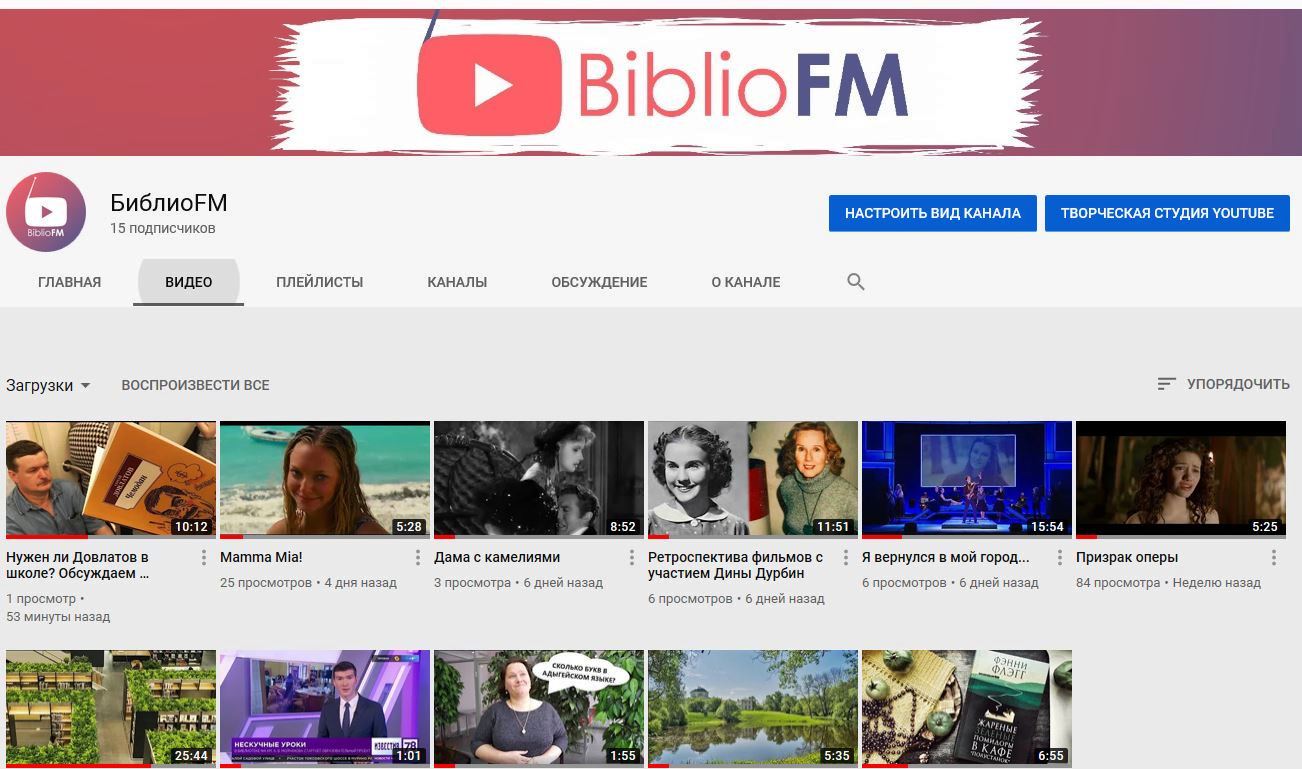Click '53 минуты назад' upload time
Screen dimensions: 1302x769
pos(58,616)
